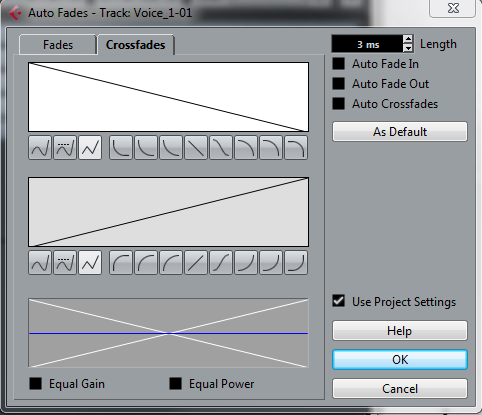Click the 3 ms Length value field
This screenshot has height=415, width=482.
368,44
